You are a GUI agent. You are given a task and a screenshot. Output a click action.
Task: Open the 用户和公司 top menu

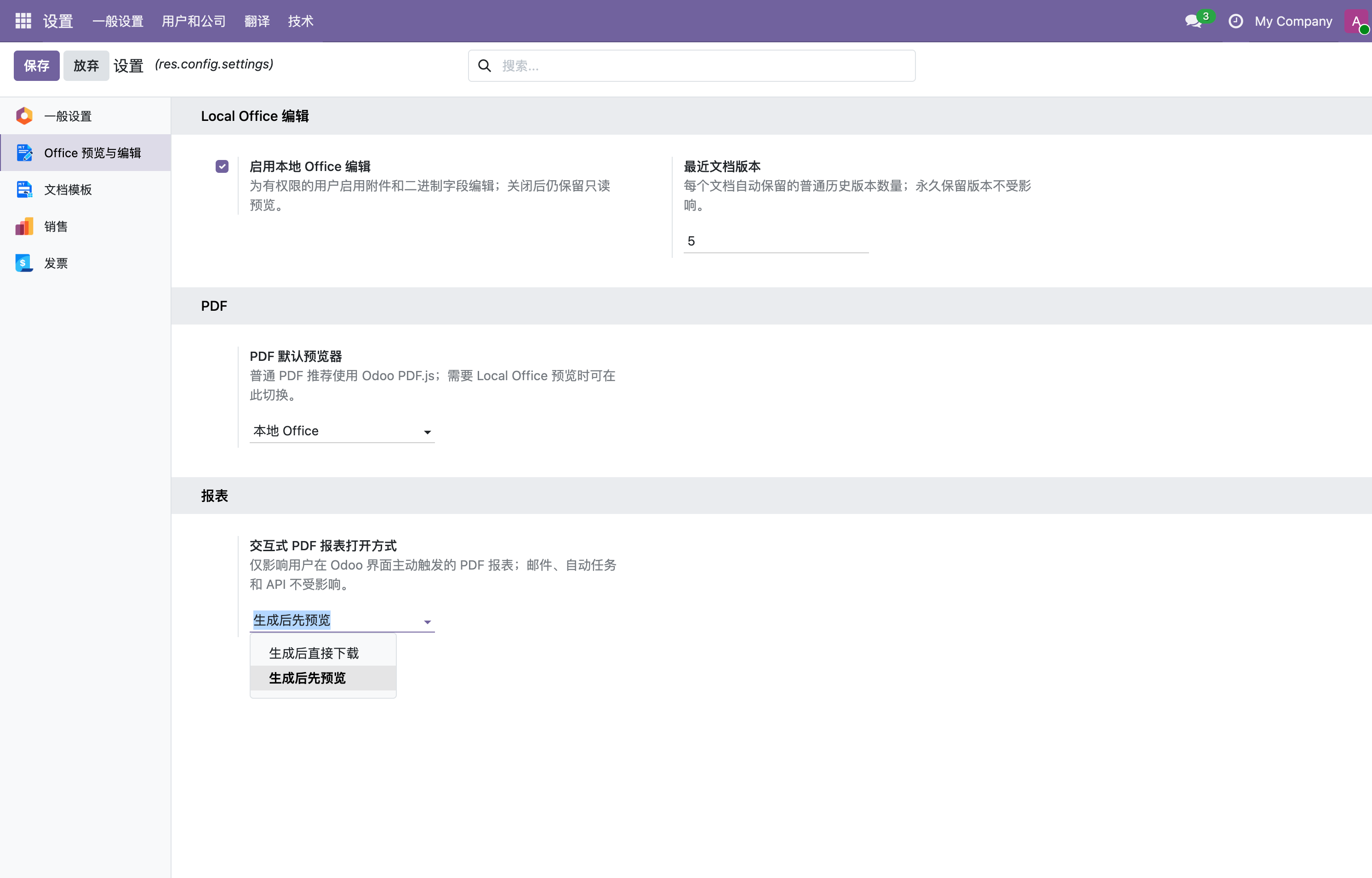193,21
